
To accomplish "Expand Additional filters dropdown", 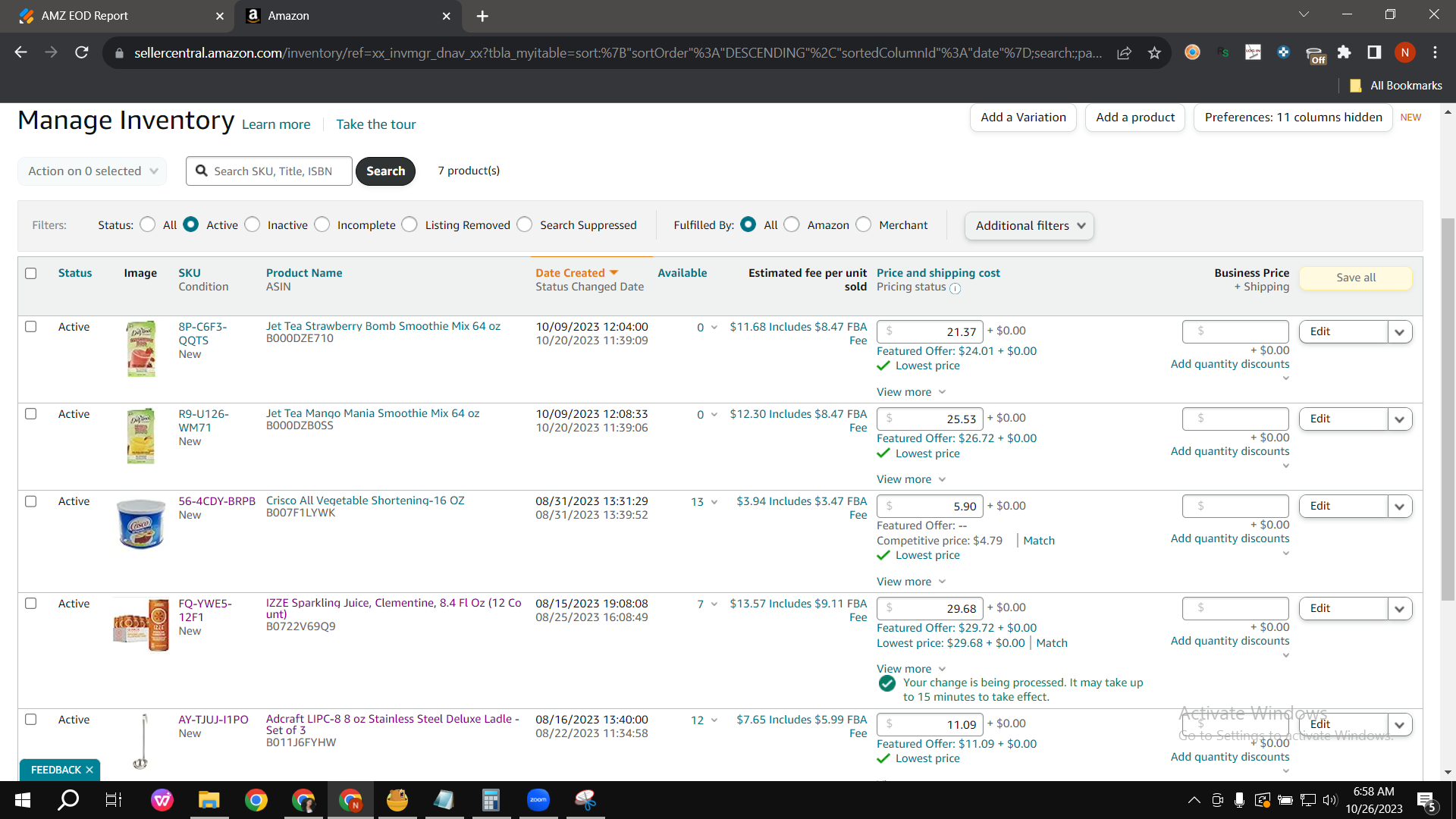I will click(1029, 226).
